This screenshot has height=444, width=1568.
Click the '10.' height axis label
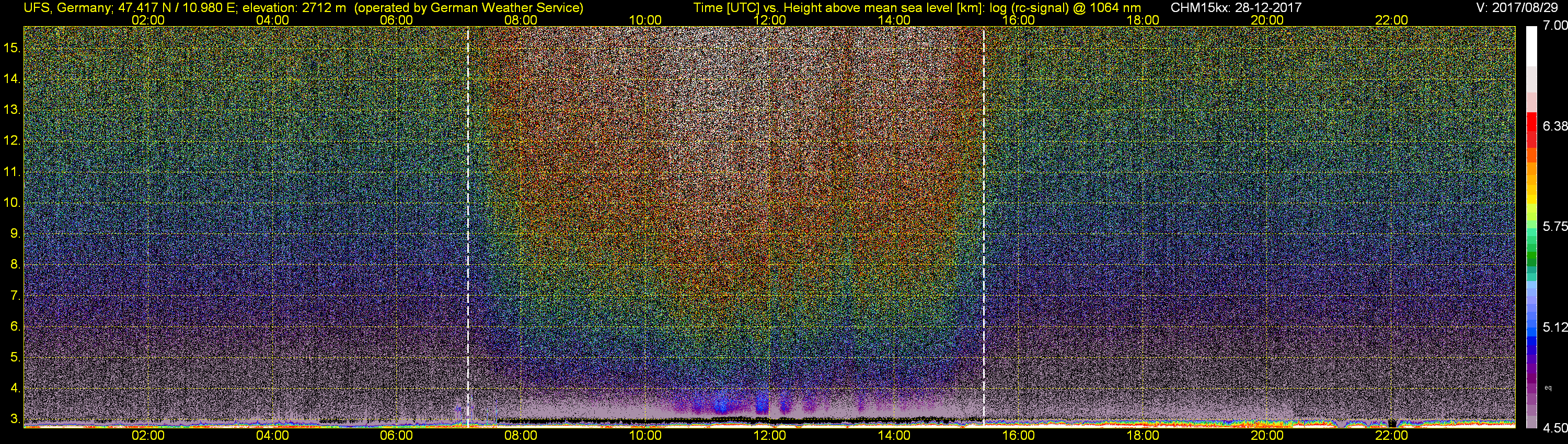coord(12,203)
